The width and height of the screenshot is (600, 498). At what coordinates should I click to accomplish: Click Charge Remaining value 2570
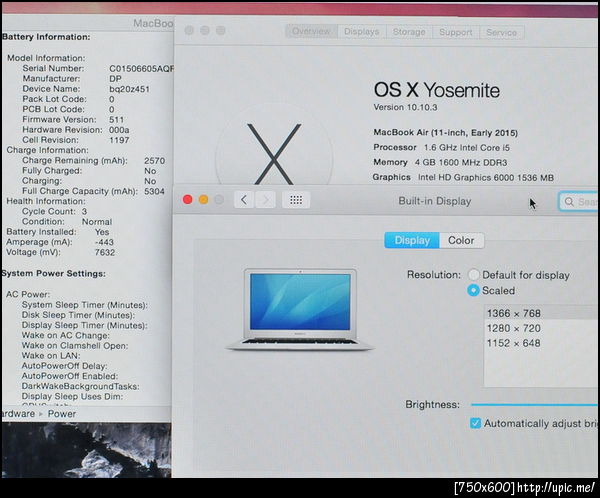[154, 160]
